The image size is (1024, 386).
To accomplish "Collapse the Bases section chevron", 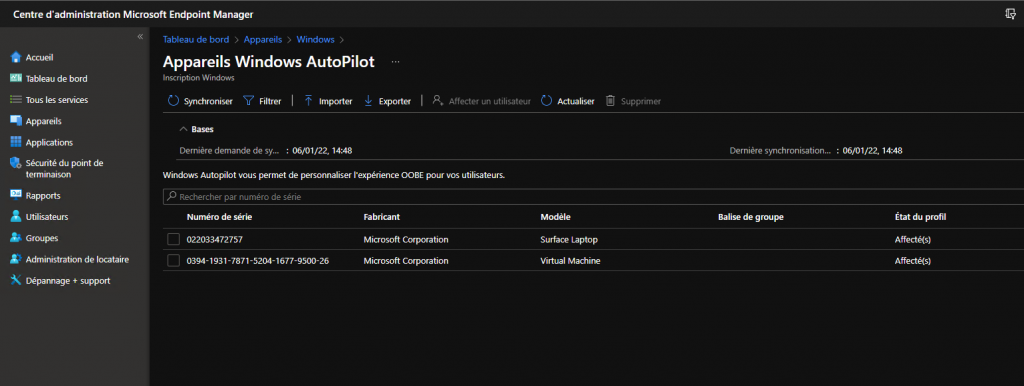I will point(184,129).
